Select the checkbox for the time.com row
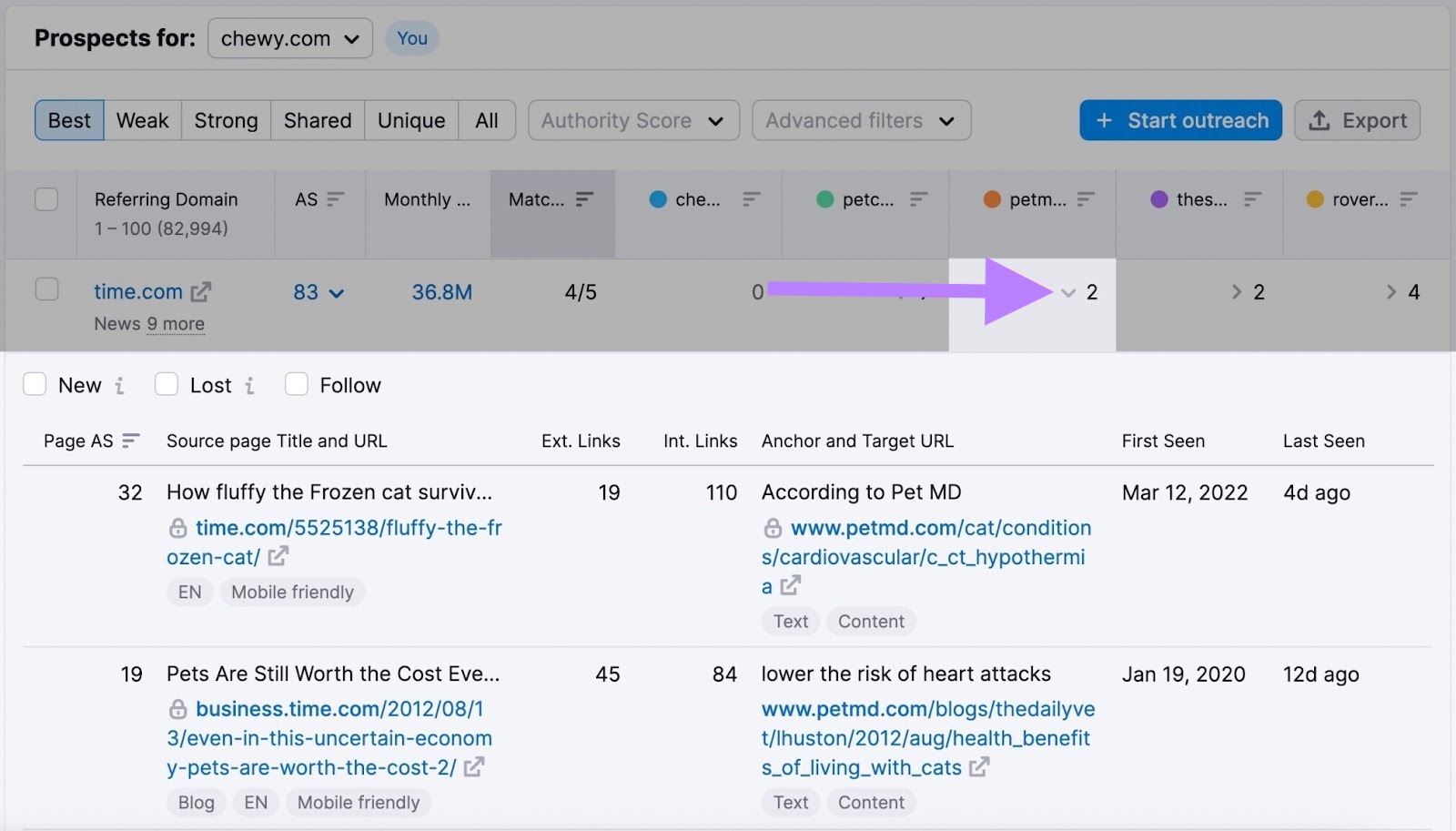Image resolution: width=1456 pixels, height=831 pixels. tap(46, 289)
